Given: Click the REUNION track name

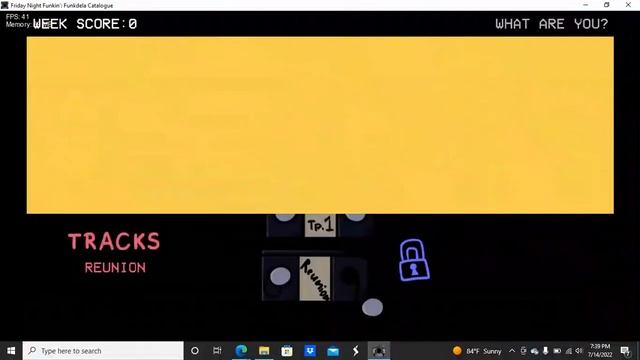Looking at the screenshot, I should point(115,268).
